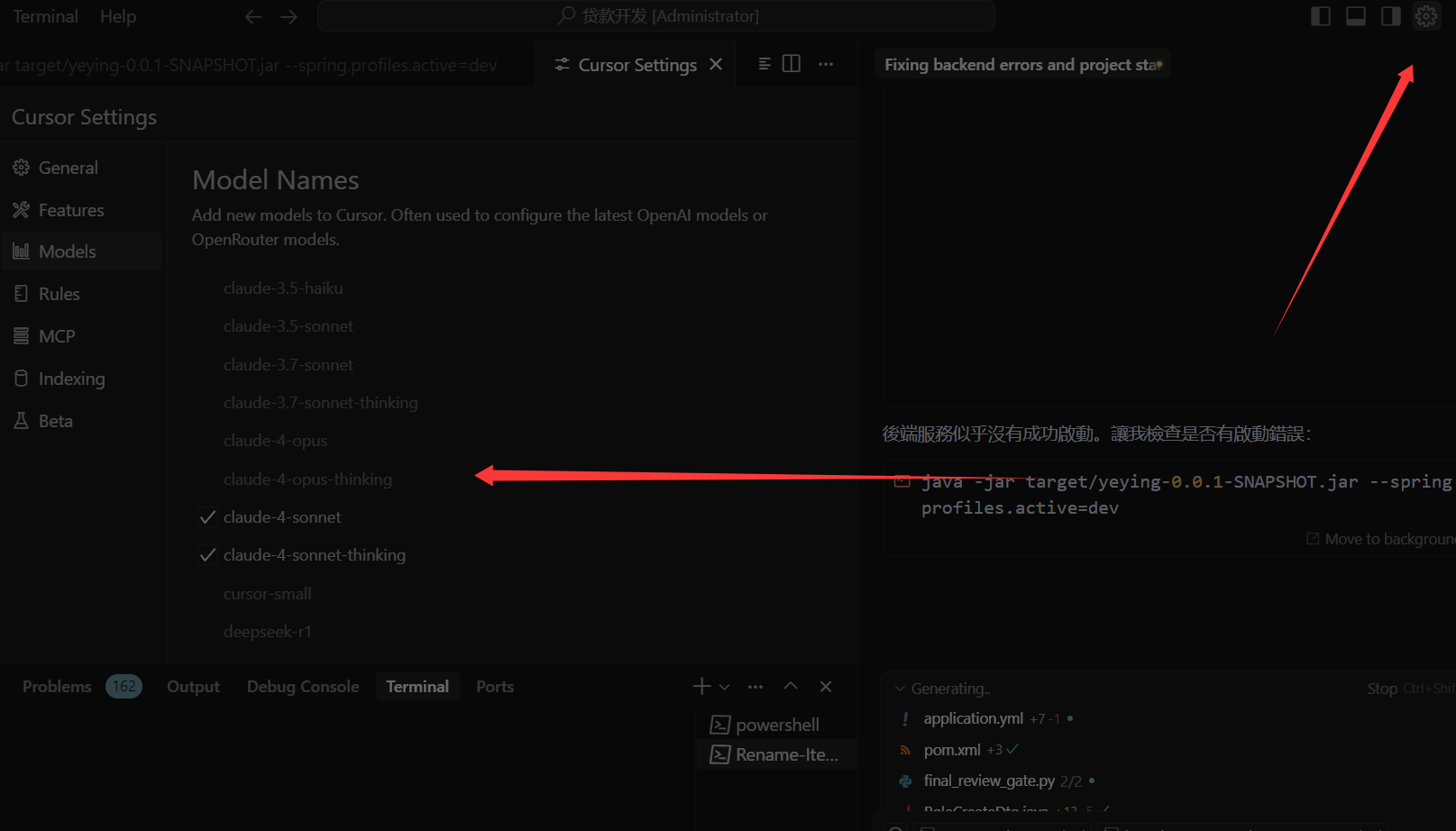Viewport: 1456px width, 831px height.
Task: Click the application.yml file icon
Action: (x=905, y=719)
